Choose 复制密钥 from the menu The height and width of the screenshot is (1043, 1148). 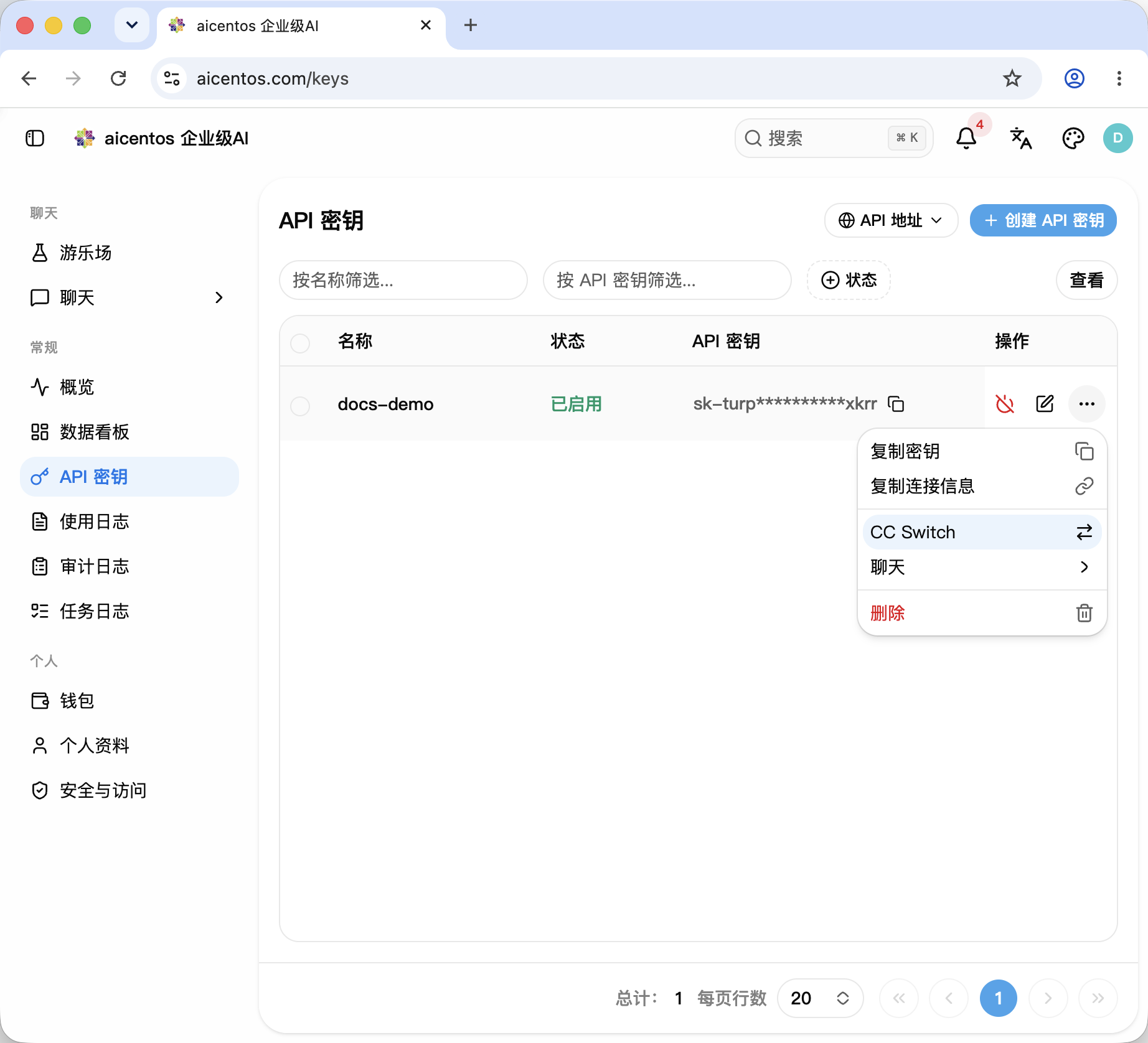pyautogui.click(x=982, y=451)
